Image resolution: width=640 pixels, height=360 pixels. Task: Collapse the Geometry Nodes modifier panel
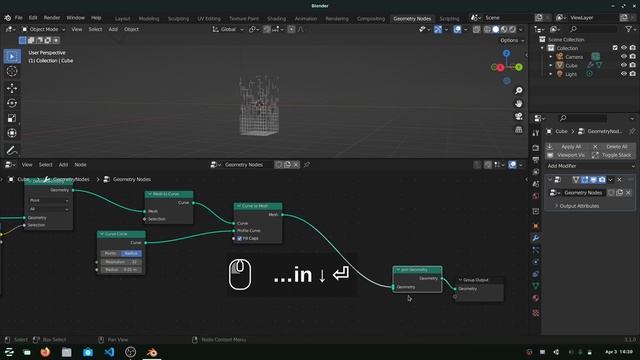tap(550, 180)
